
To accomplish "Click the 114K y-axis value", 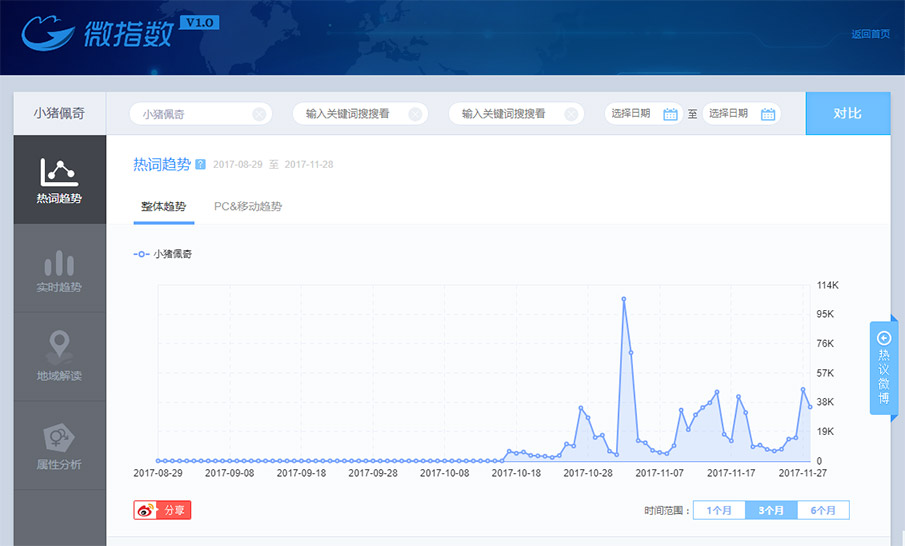I will (x=828, y=285).
